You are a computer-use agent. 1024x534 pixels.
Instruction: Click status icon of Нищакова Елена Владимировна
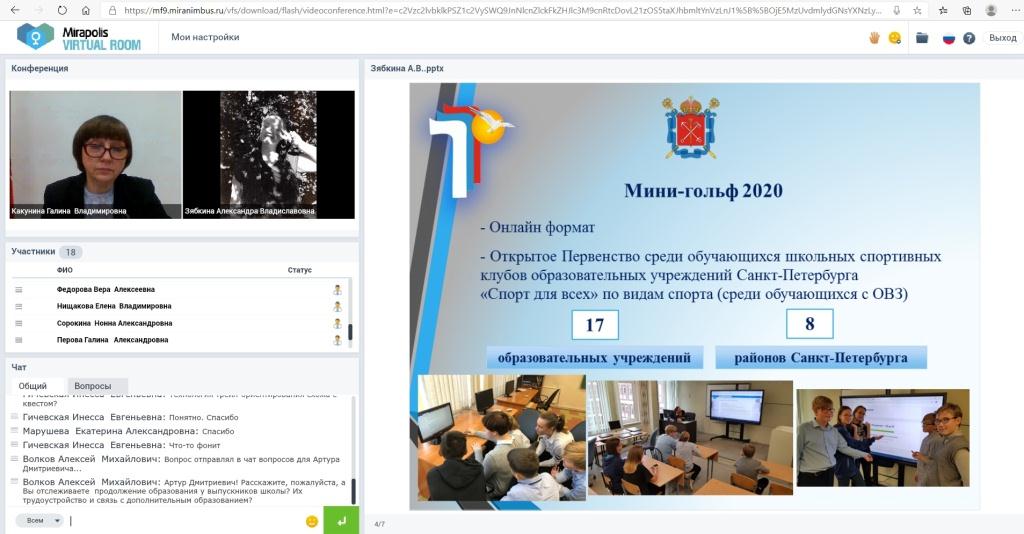click(x=337, y=306)
